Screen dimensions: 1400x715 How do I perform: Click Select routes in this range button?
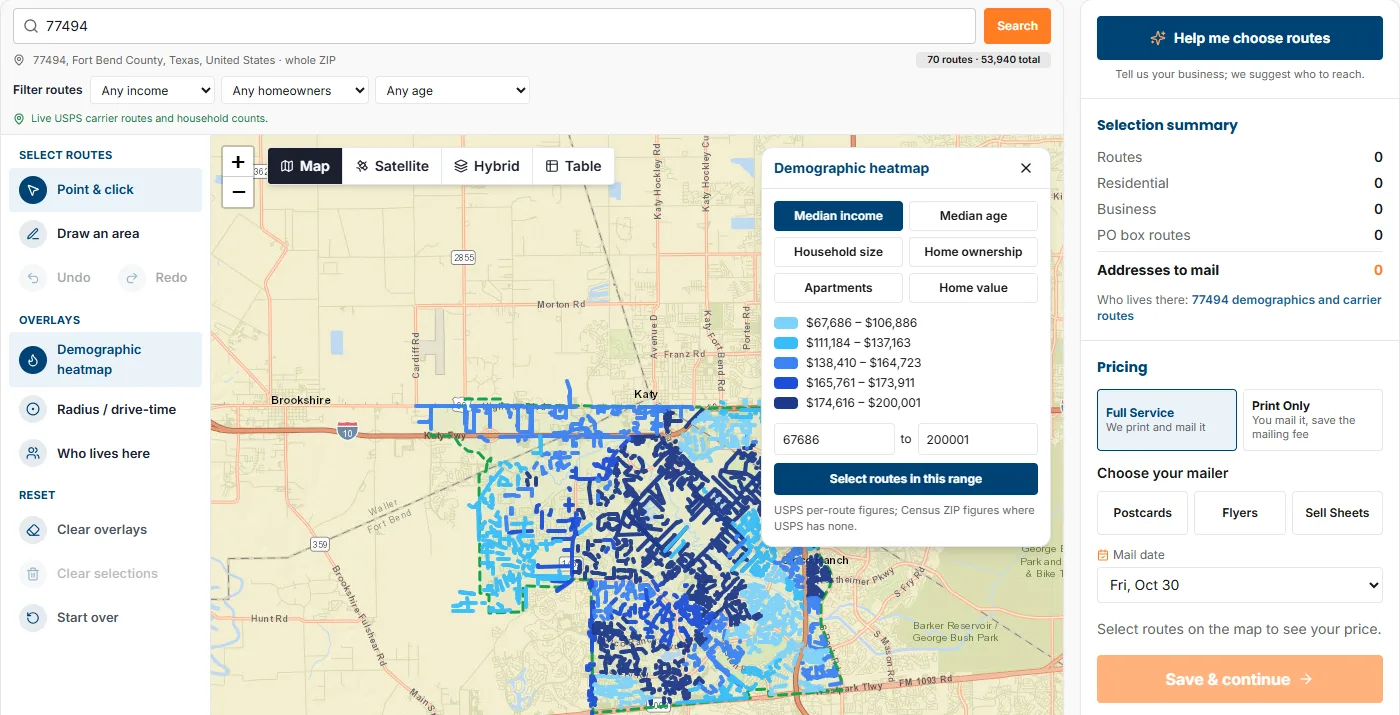pos(906,479)
